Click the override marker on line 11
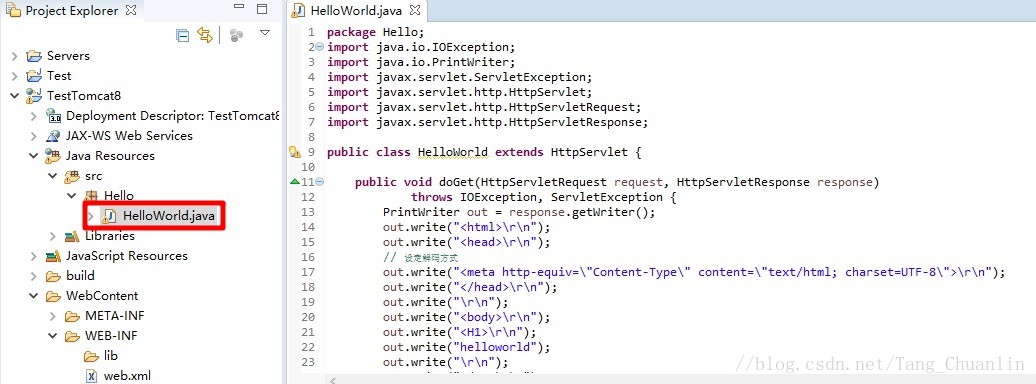1036x384 pixels. pyautogui.click(x=295, y=182)
